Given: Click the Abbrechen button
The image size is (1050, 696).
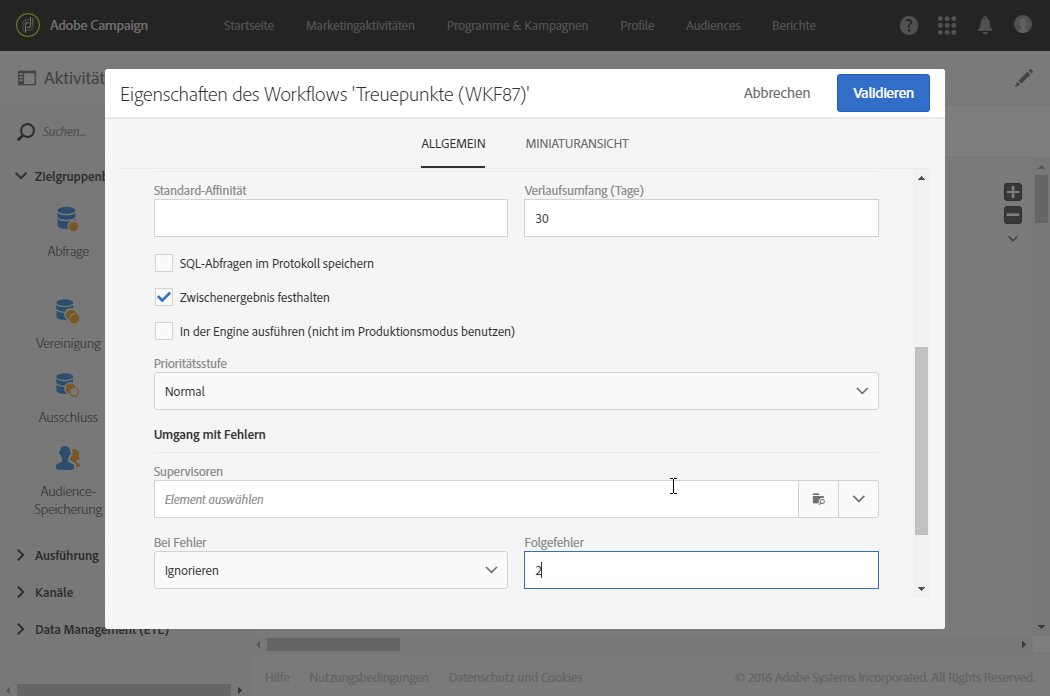Looking at the screenshot, I should click(777, 93).
